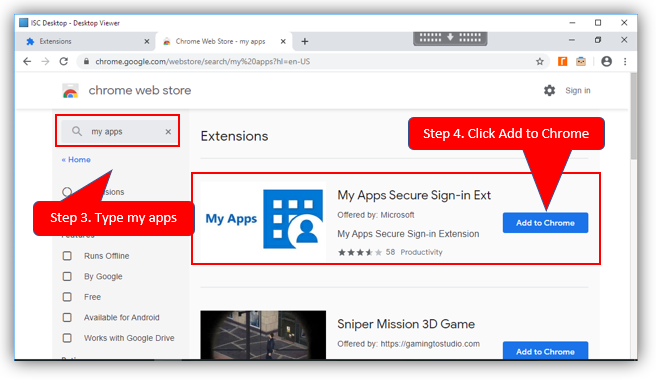Open the Sniper Mission 3D Game title

pos(406,324)
